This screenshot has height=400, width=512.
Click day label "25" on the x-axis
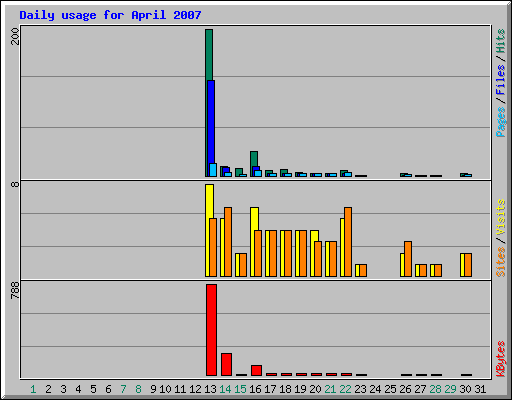click(x=390, y=389)
